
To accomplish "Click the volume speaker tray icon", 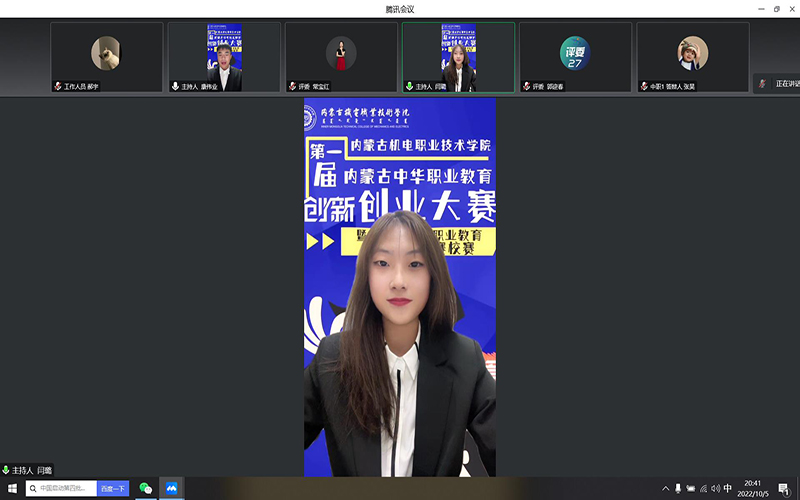I will [715, 488].
